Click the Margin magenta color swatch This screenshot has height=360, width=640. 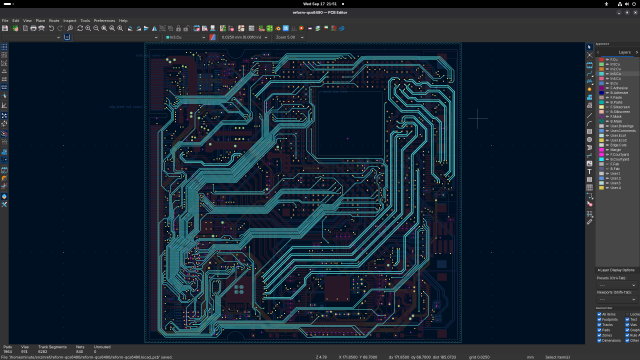pyautogui.click(x=601, y=150)
